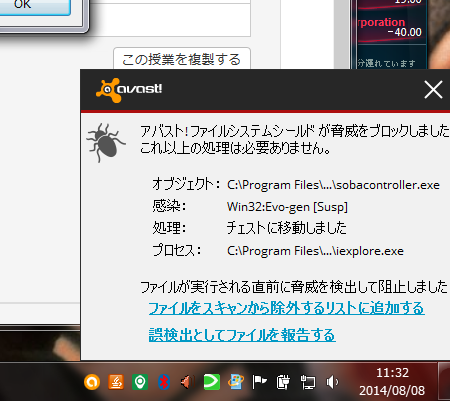Screen dimensions: 450x401
Task: Click the Win32:Evo-gen [Susp] infection text
Action: pyautogui.click(x=287, y=207)
